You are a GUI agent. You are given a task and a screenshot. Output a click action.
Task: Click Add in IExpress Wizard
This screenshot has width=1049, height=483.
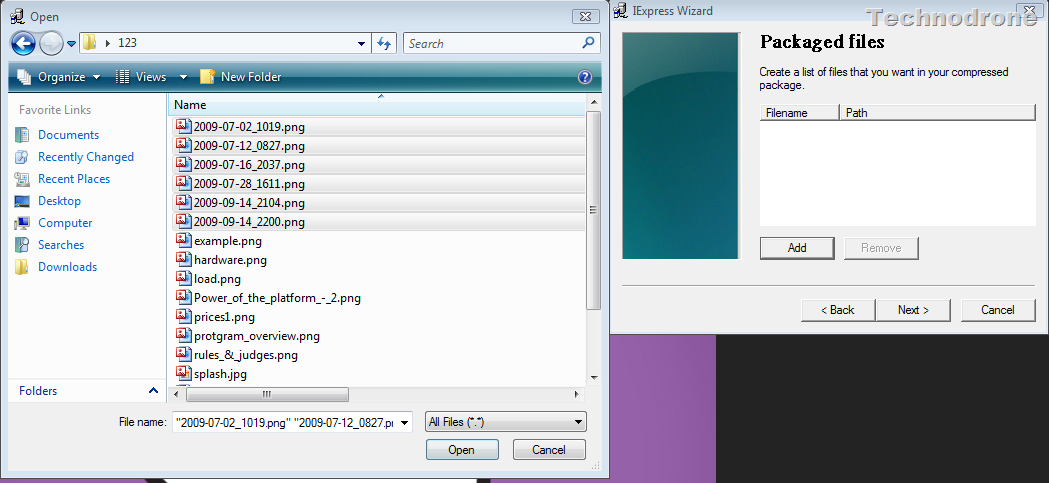pyautogui.click(x=797, y=248)
